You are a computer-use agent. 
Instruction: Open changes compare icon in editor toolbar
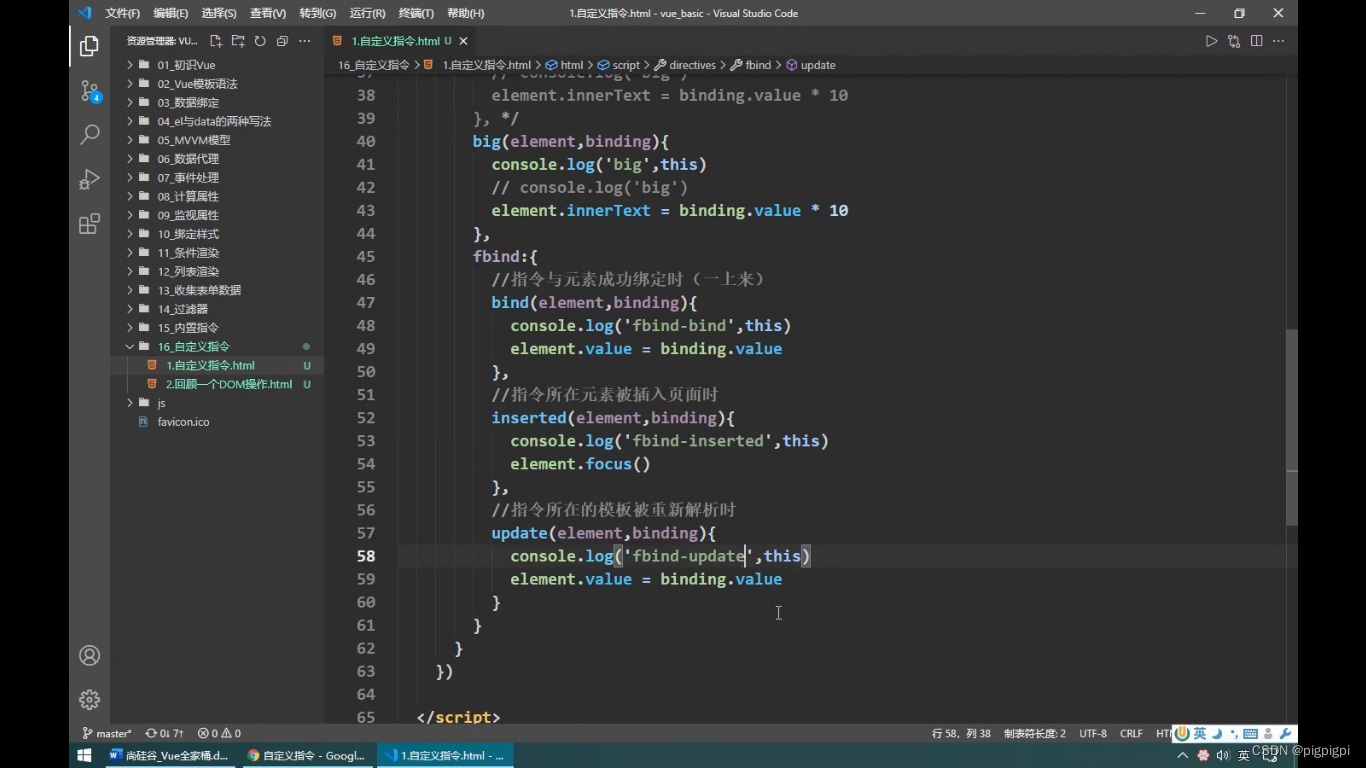coord(1234,41)
